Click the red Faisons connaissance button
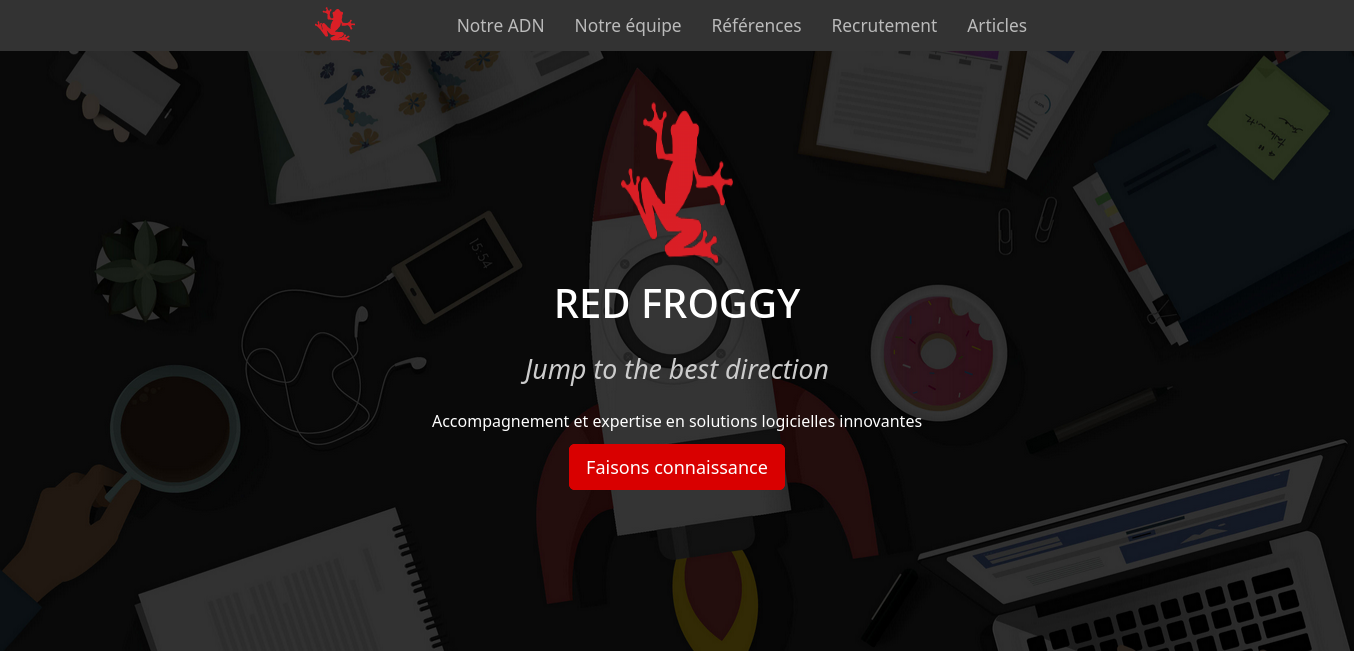 point(677,467)
